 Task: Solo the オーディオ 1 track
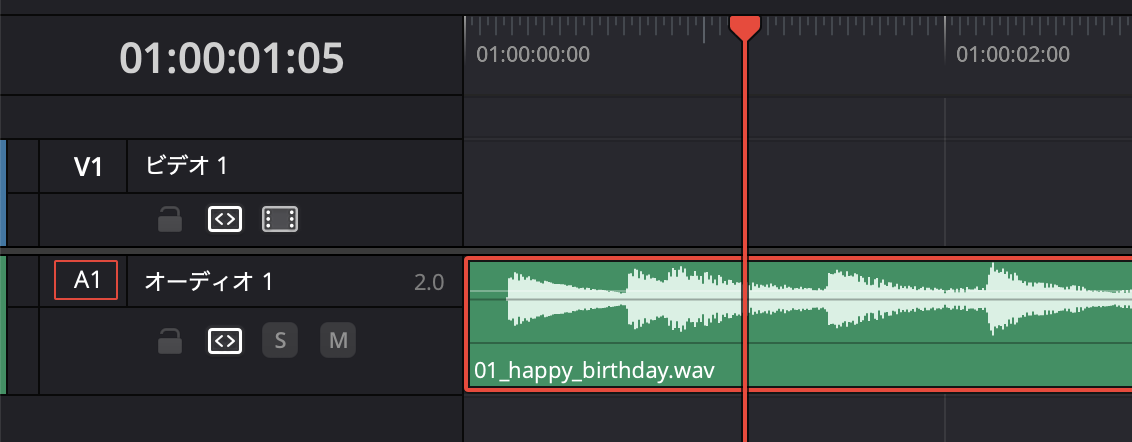(280, 342)
